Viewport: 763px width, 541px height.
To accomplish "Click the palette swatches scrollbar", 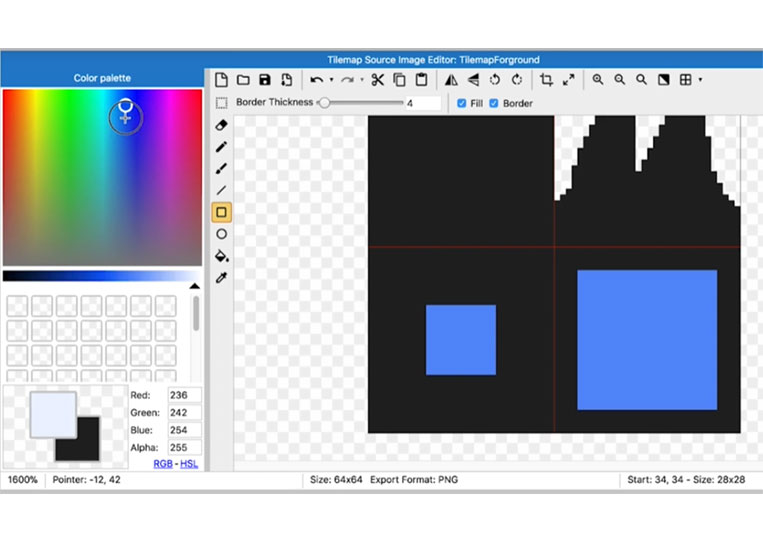I will (196, 314).
